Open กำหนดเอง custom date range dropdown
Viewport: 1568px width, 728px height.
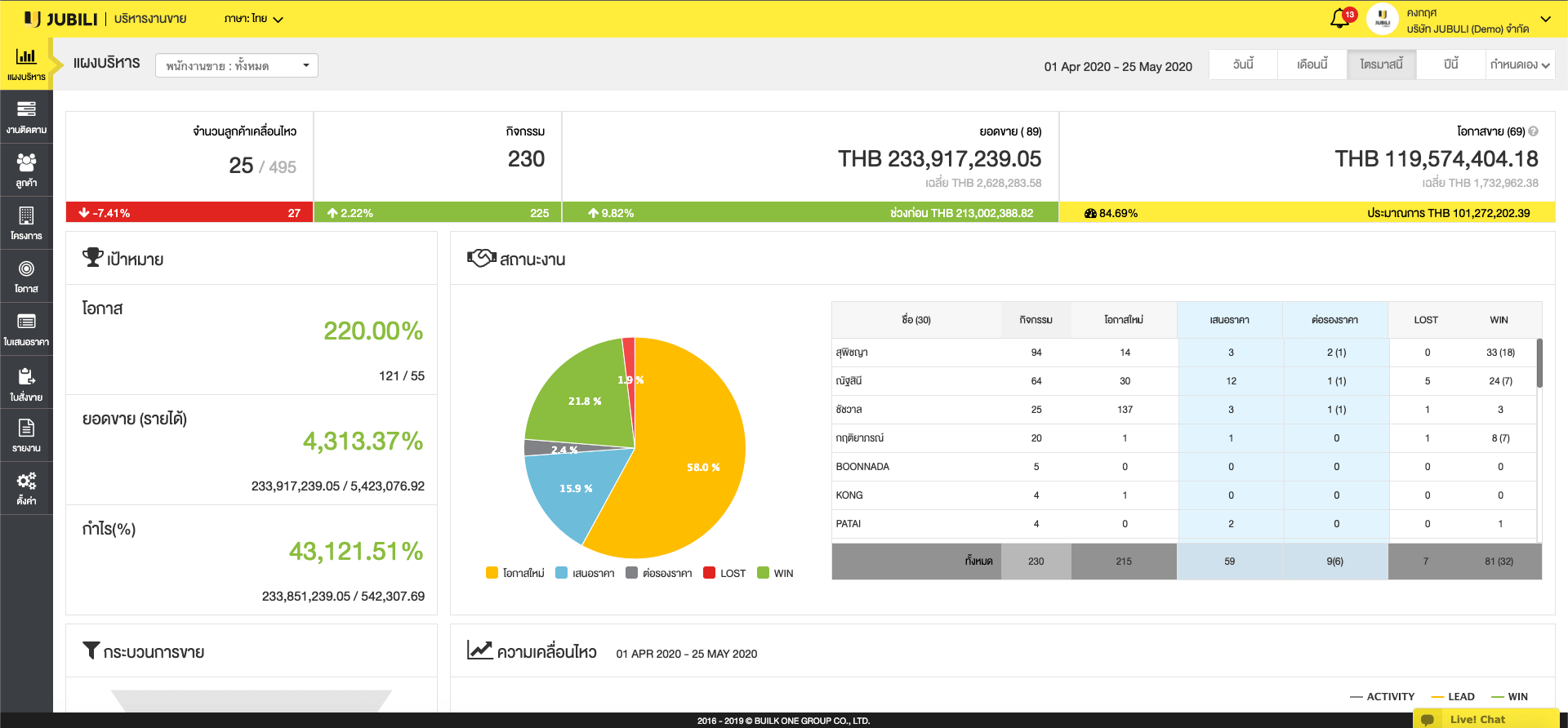tap(1520, 64)
